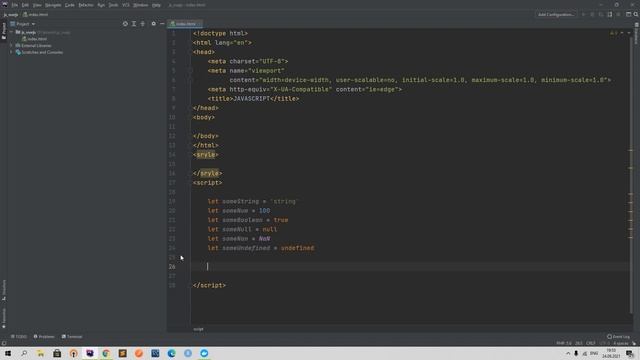Click the CRLF line separator status entry
This screenshot has height=360, width=640.
tap(591, 343)
